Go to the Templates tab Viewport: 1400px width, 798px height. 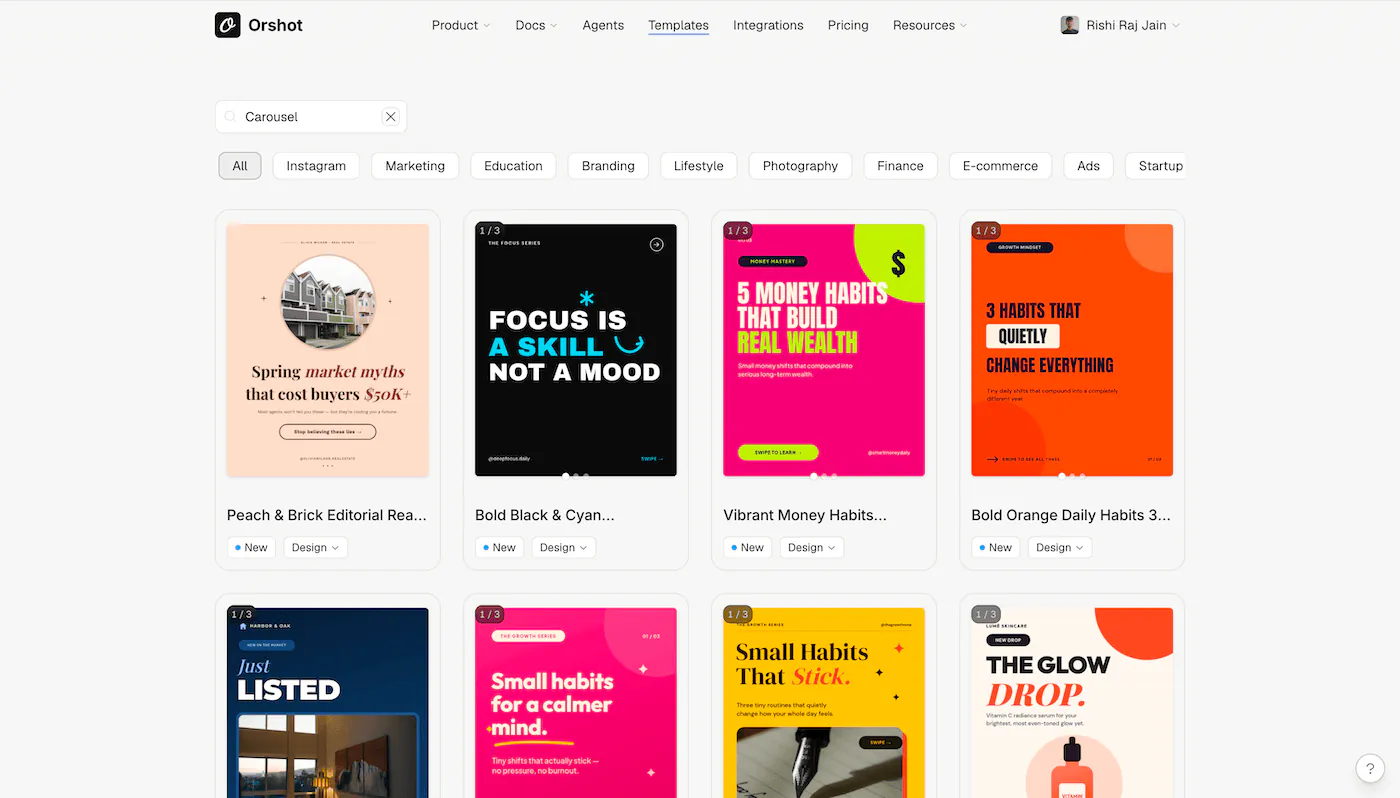[x=678, y=25]
